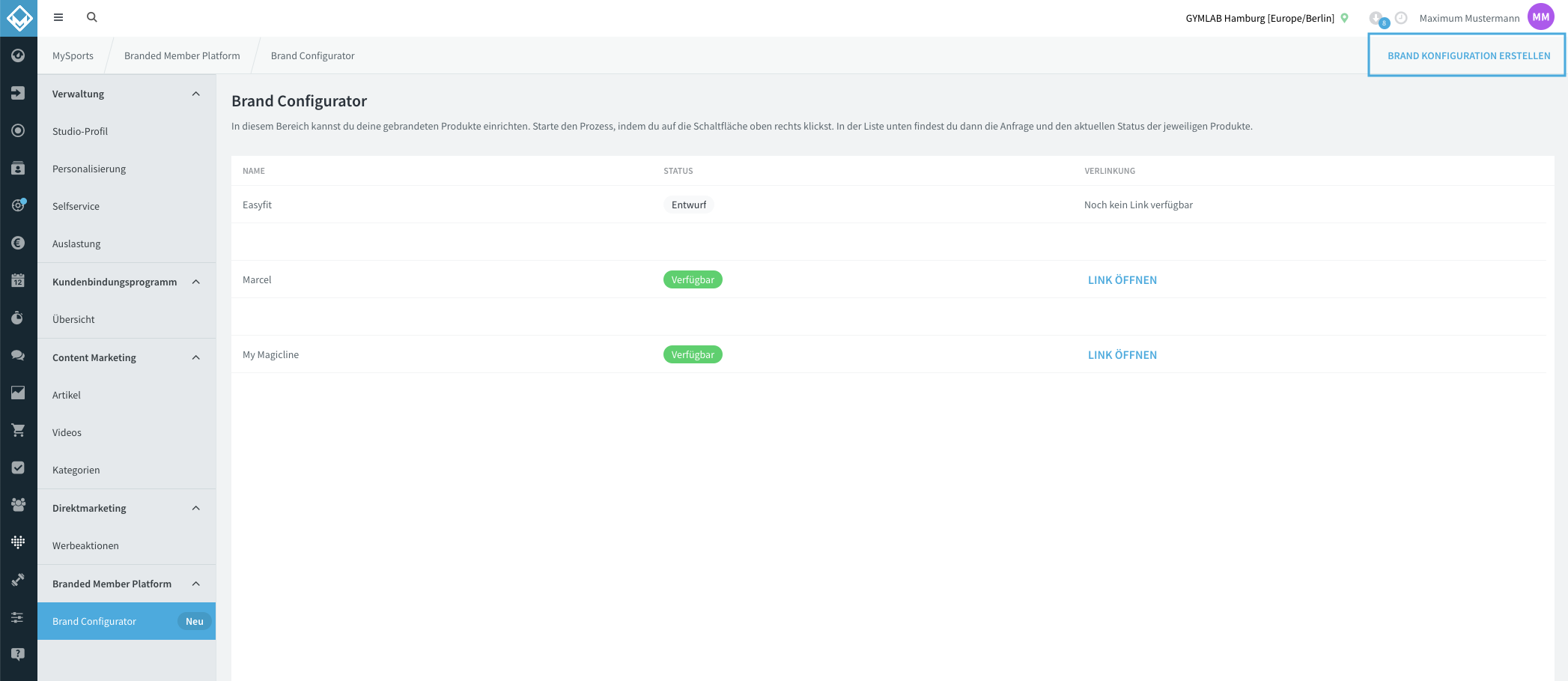Click Verfügbar badge in My Magicline row
The image size is (1568, 681).
(x=693, y=354)
